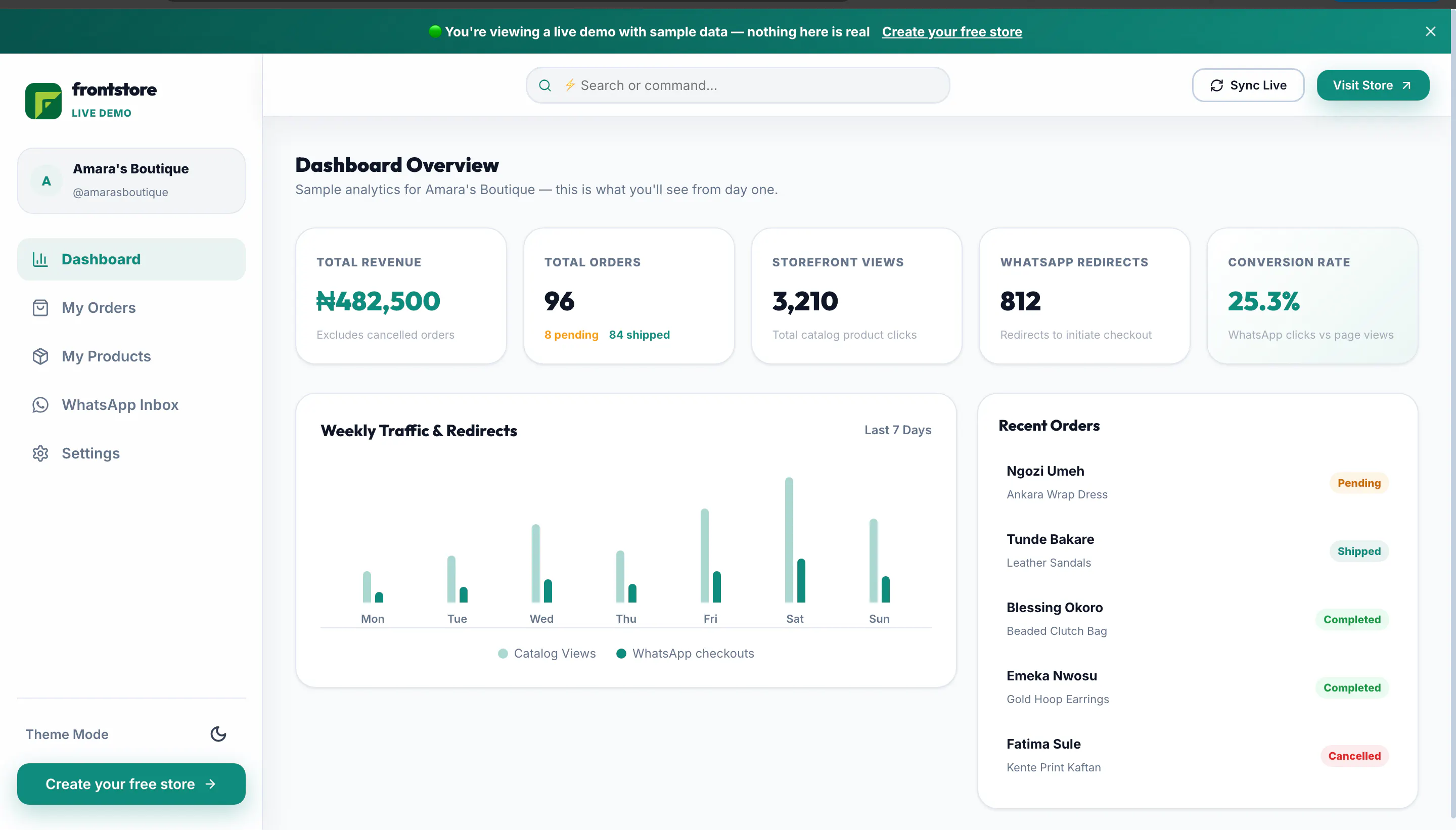1456x830 pixels.
Task: Click the Mon axis label
Action: pos(373,619)
